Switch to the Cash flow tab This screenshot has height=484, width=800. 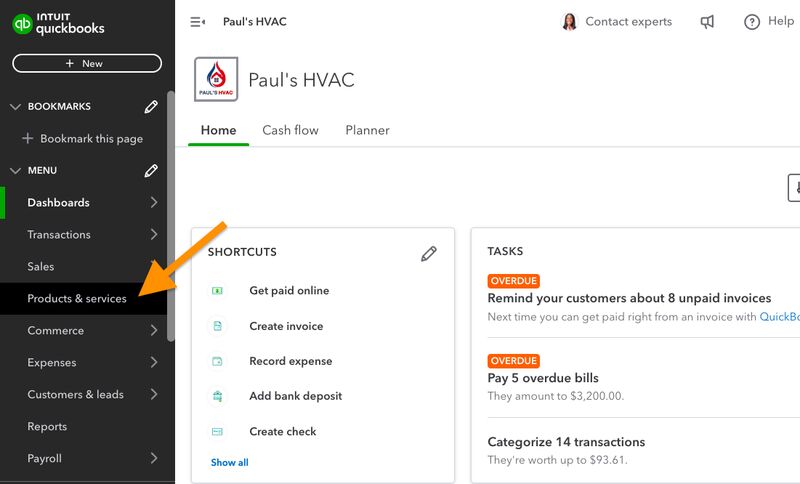[x=290, y=131]
